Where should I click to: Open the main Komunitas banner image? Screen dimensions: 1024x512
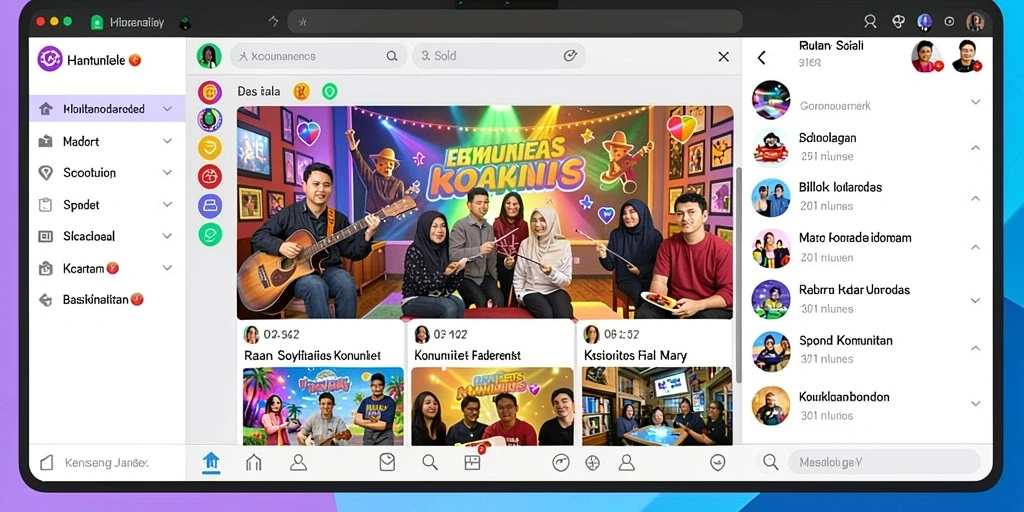[x=485, y=212]
